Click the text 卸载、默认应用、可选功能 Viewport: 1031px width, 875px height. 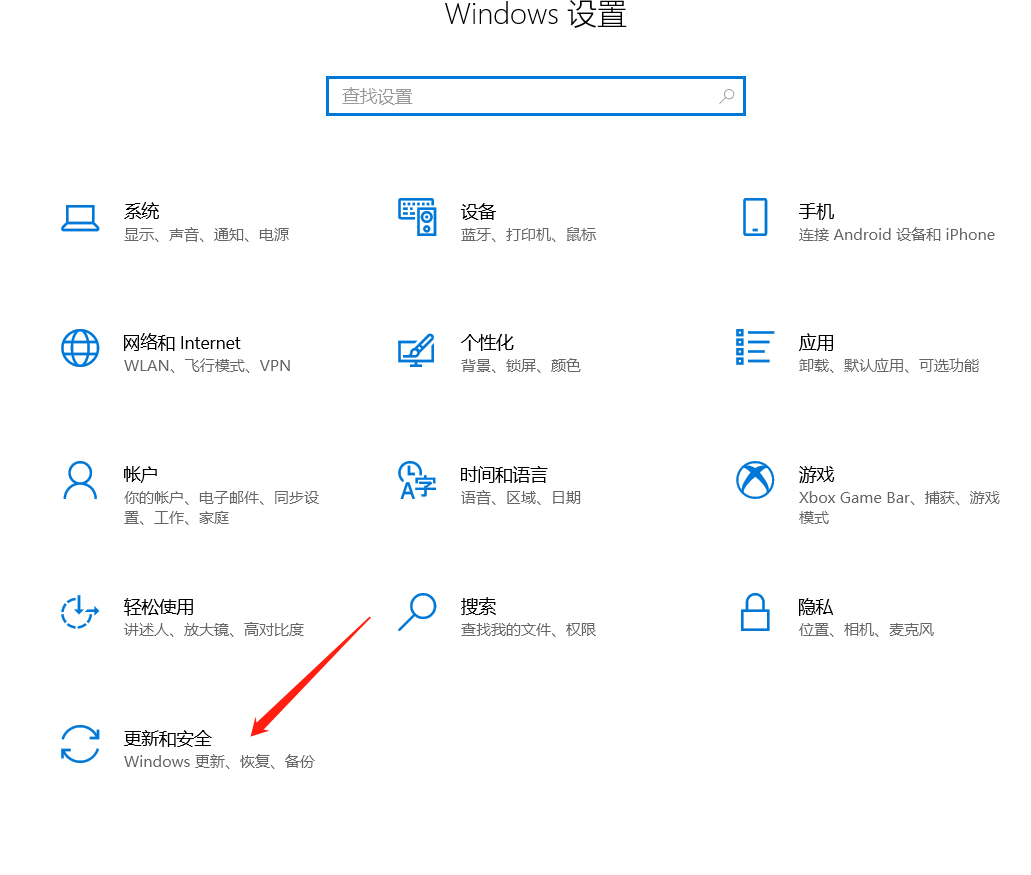pyautogui.click(x=889, y=366)
